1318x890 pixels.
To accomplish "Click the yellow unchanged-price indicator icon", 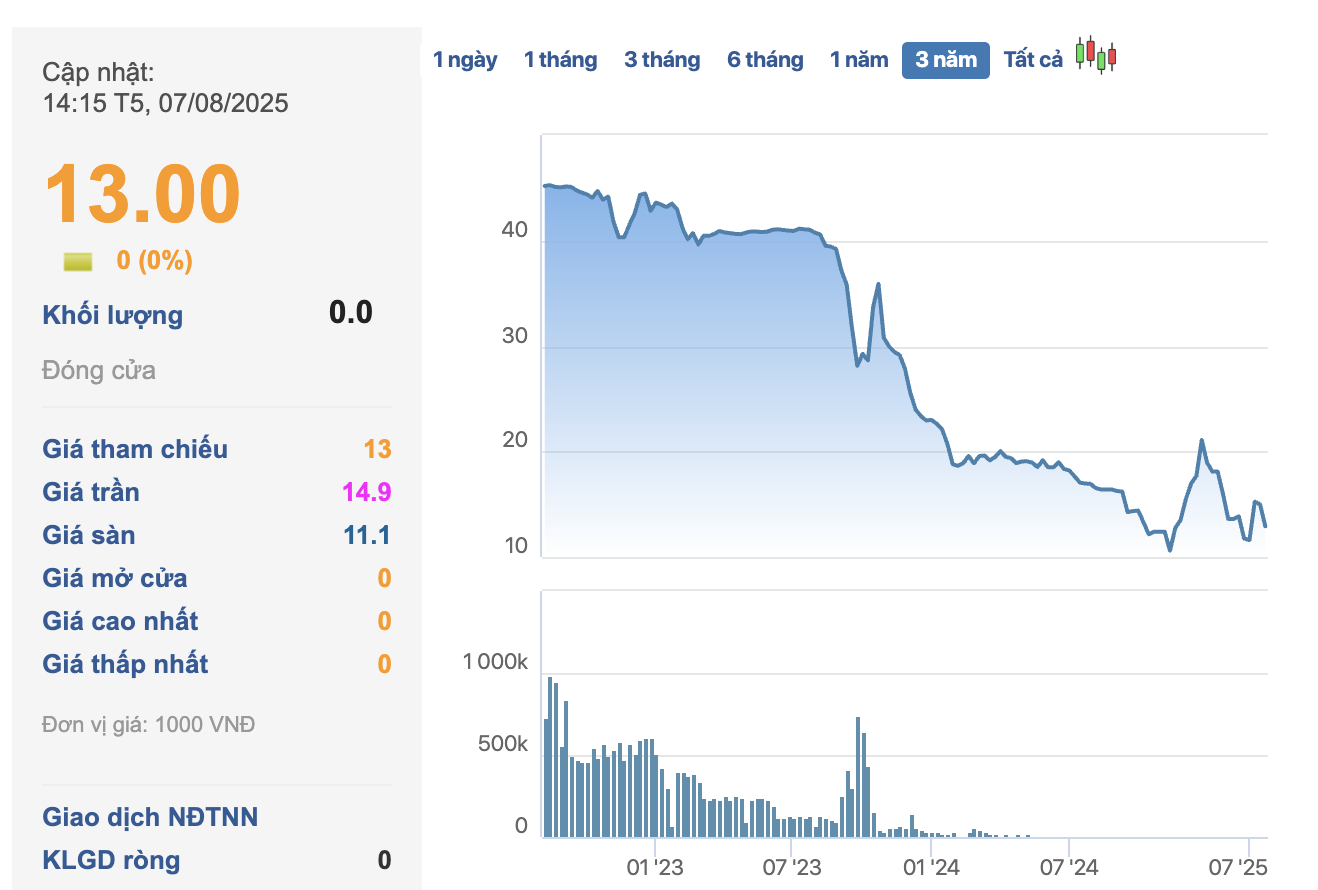I will pos(78,262).
